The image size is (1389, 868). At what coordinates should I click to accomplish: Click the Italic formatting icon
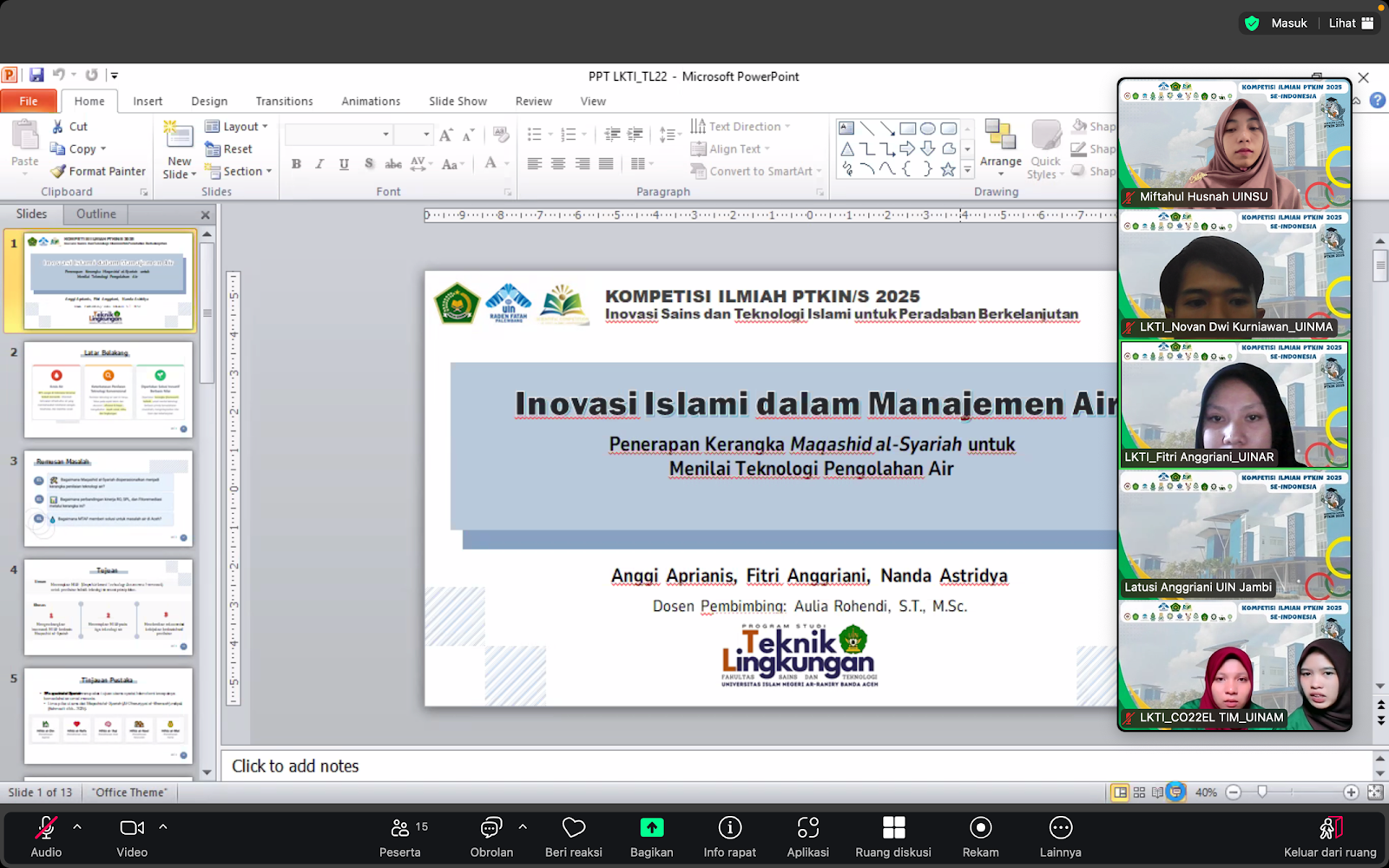[319, 164]
